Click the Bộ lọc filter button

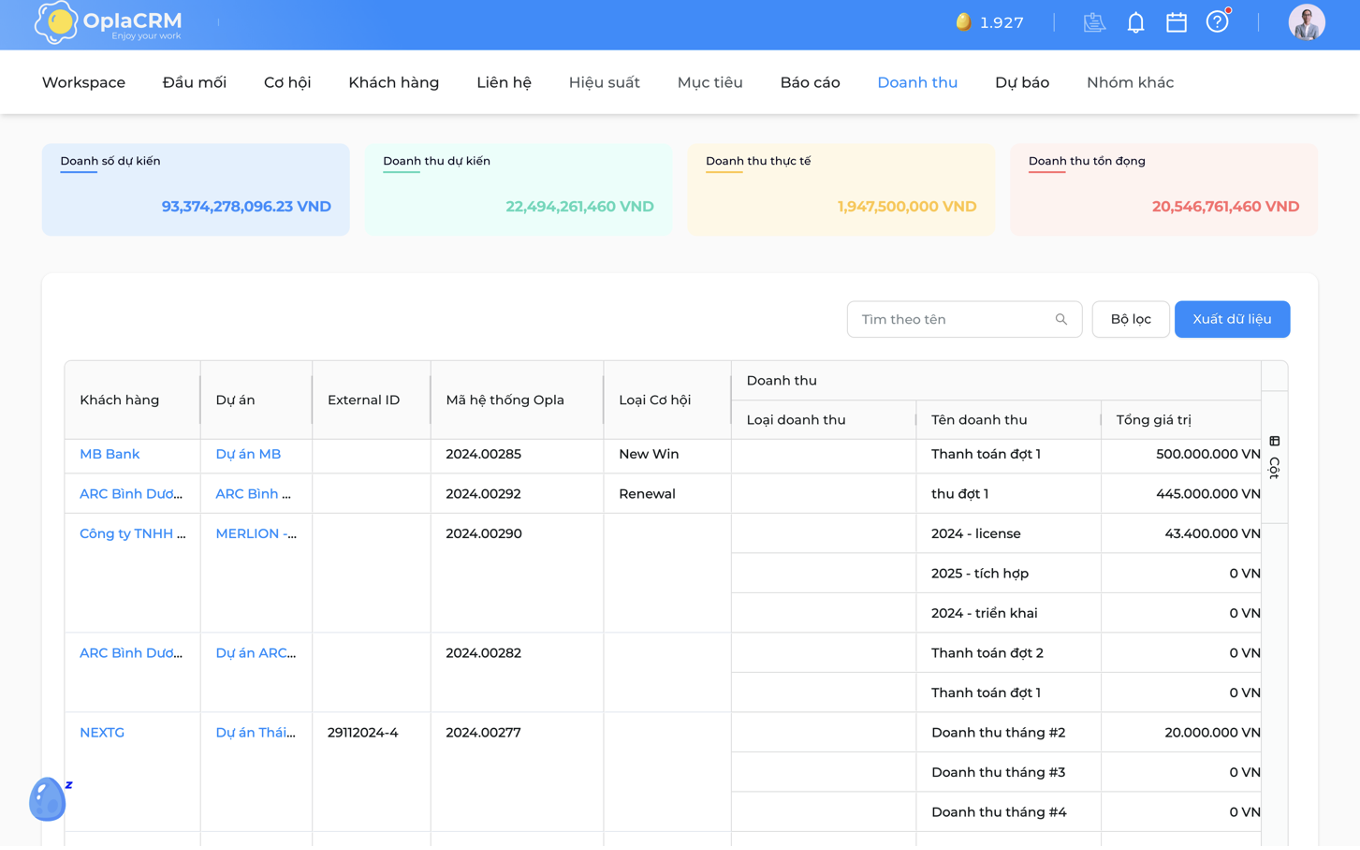[1131, 319]
